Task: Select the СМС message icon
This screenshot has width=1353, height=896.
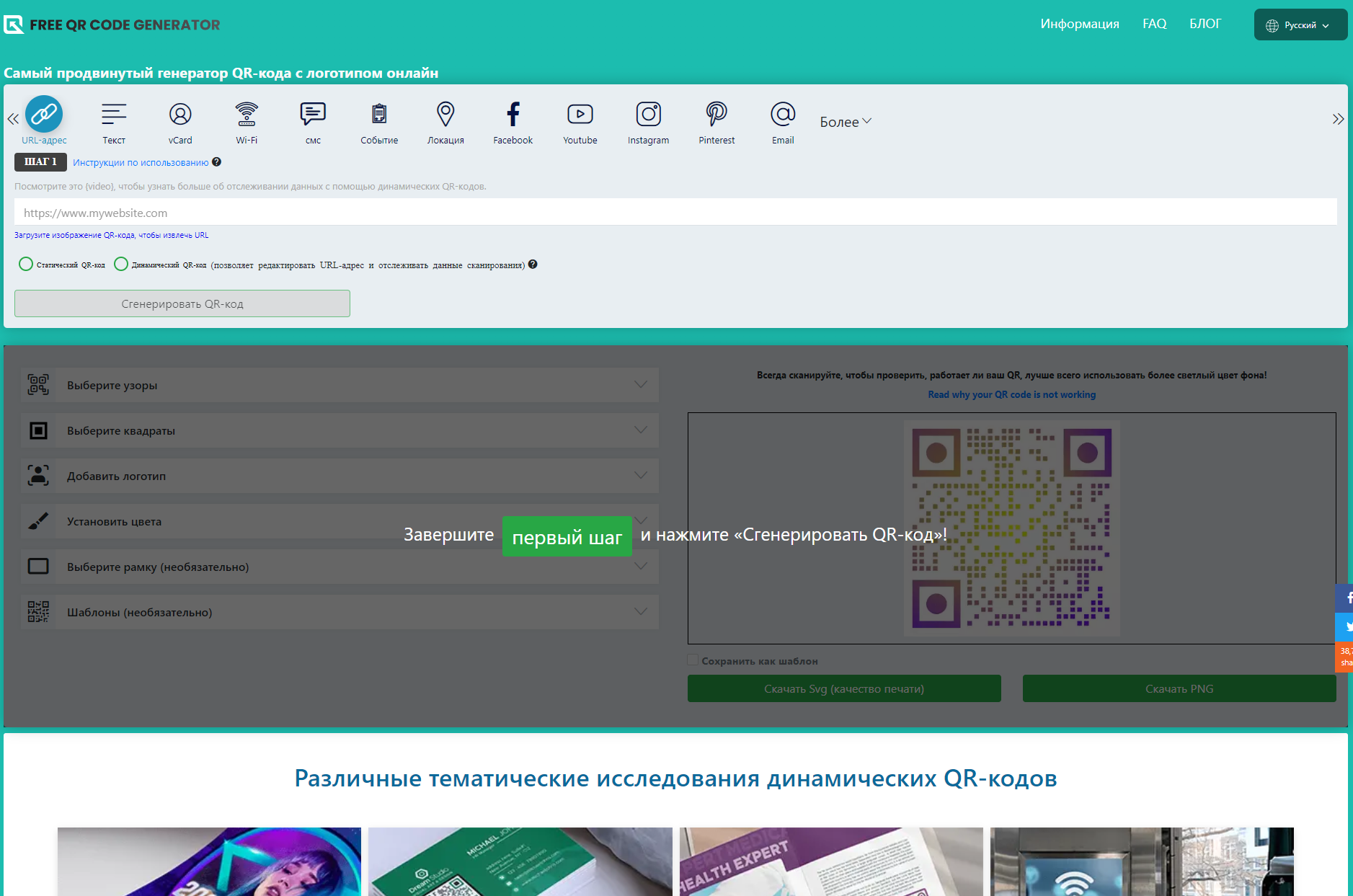Action: [x=313, y=114]
